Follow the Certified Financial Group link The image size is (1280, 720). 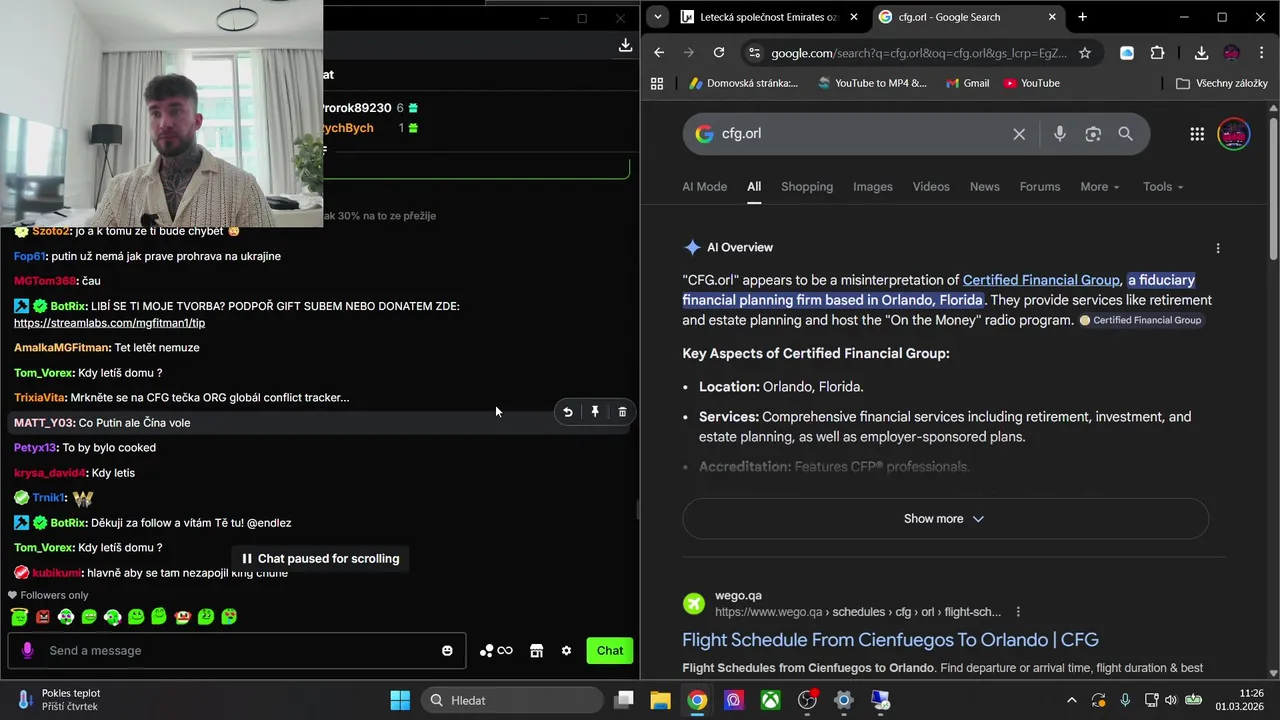pyautogui.click(x=1041, y=280)
